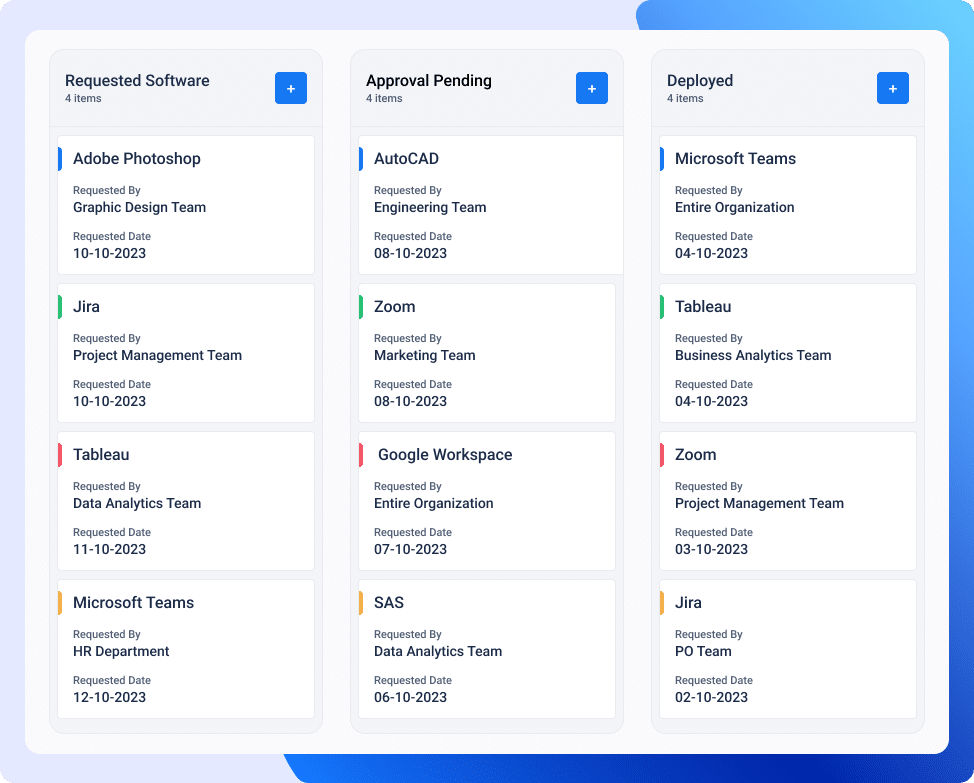Click Marketing Team requester text
The image size is (974, 783).
pos(424,355)
